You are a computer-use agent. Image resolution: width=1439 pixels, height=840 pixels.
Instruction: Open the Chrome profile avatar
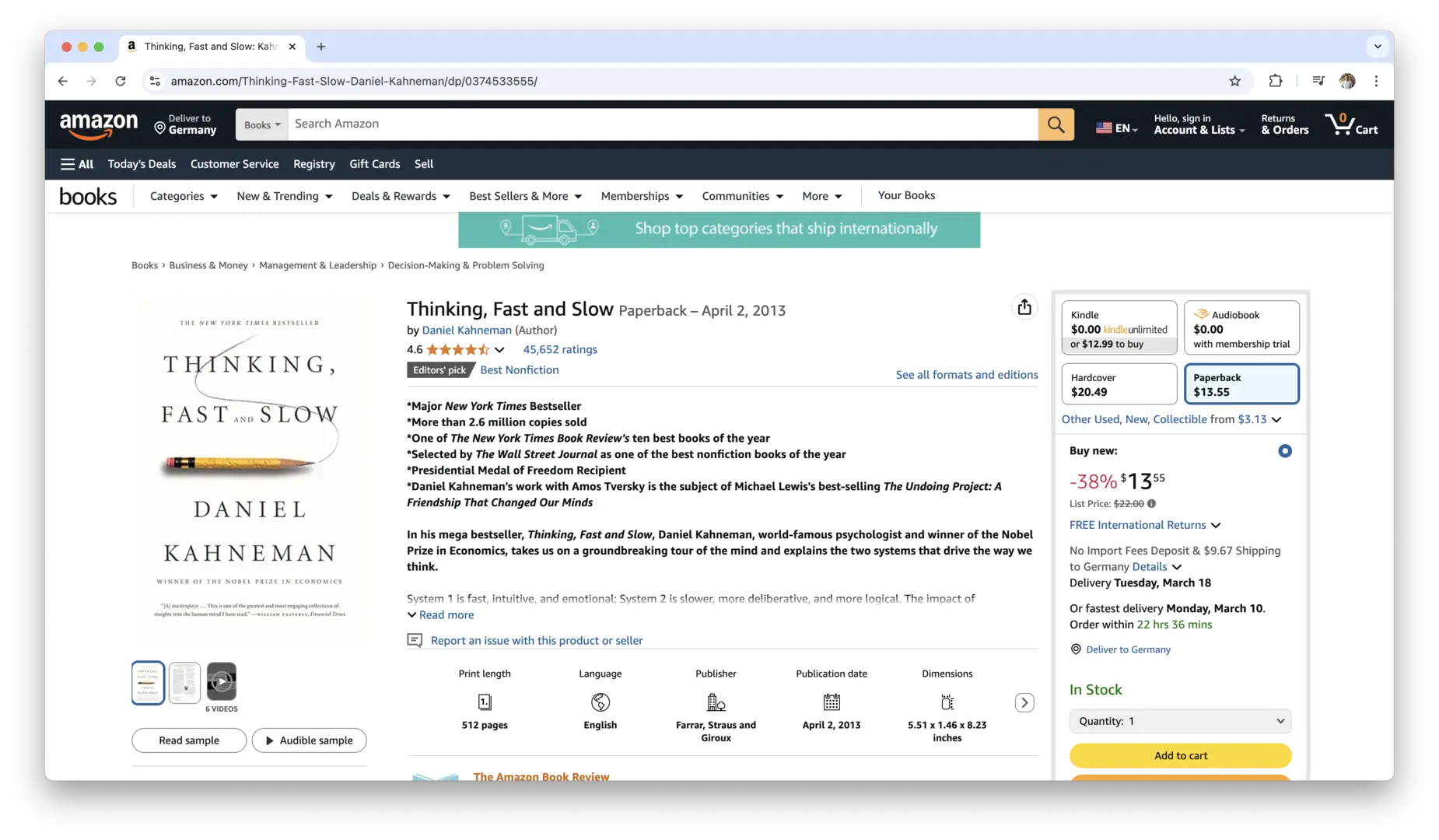[x=1347, y=81]
